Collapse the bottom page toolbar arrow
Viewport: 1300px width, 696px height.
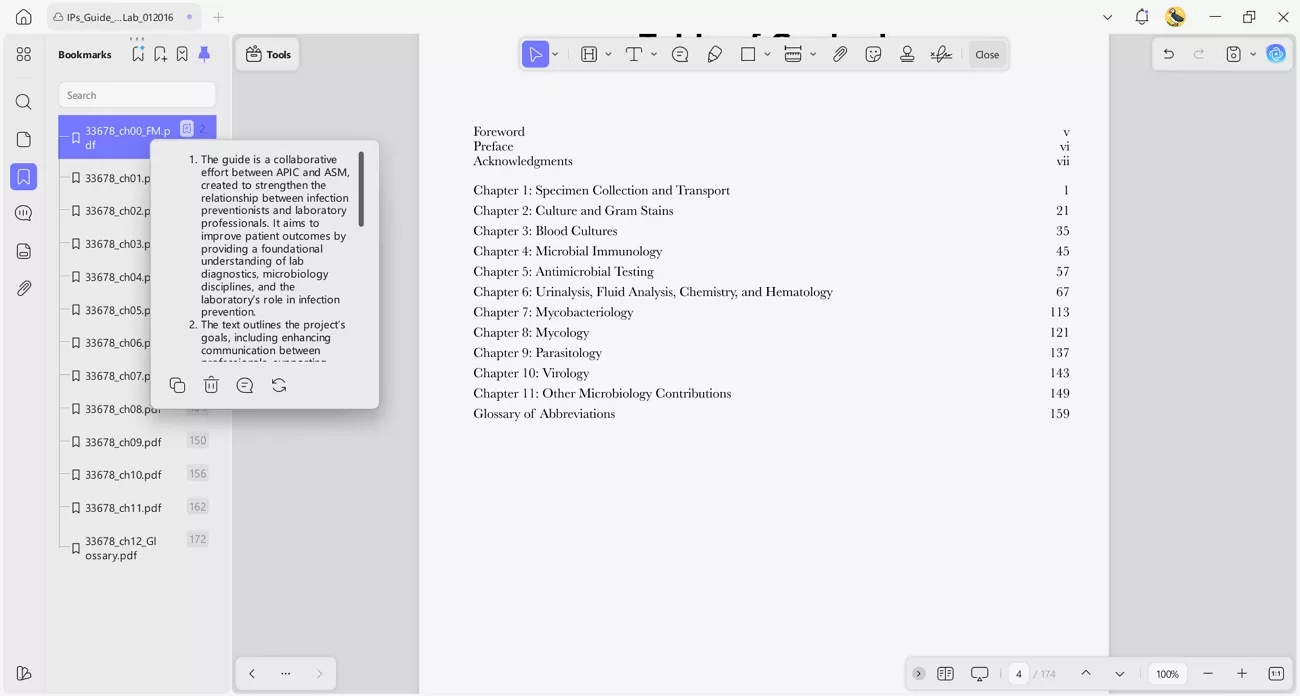[919, 674]
